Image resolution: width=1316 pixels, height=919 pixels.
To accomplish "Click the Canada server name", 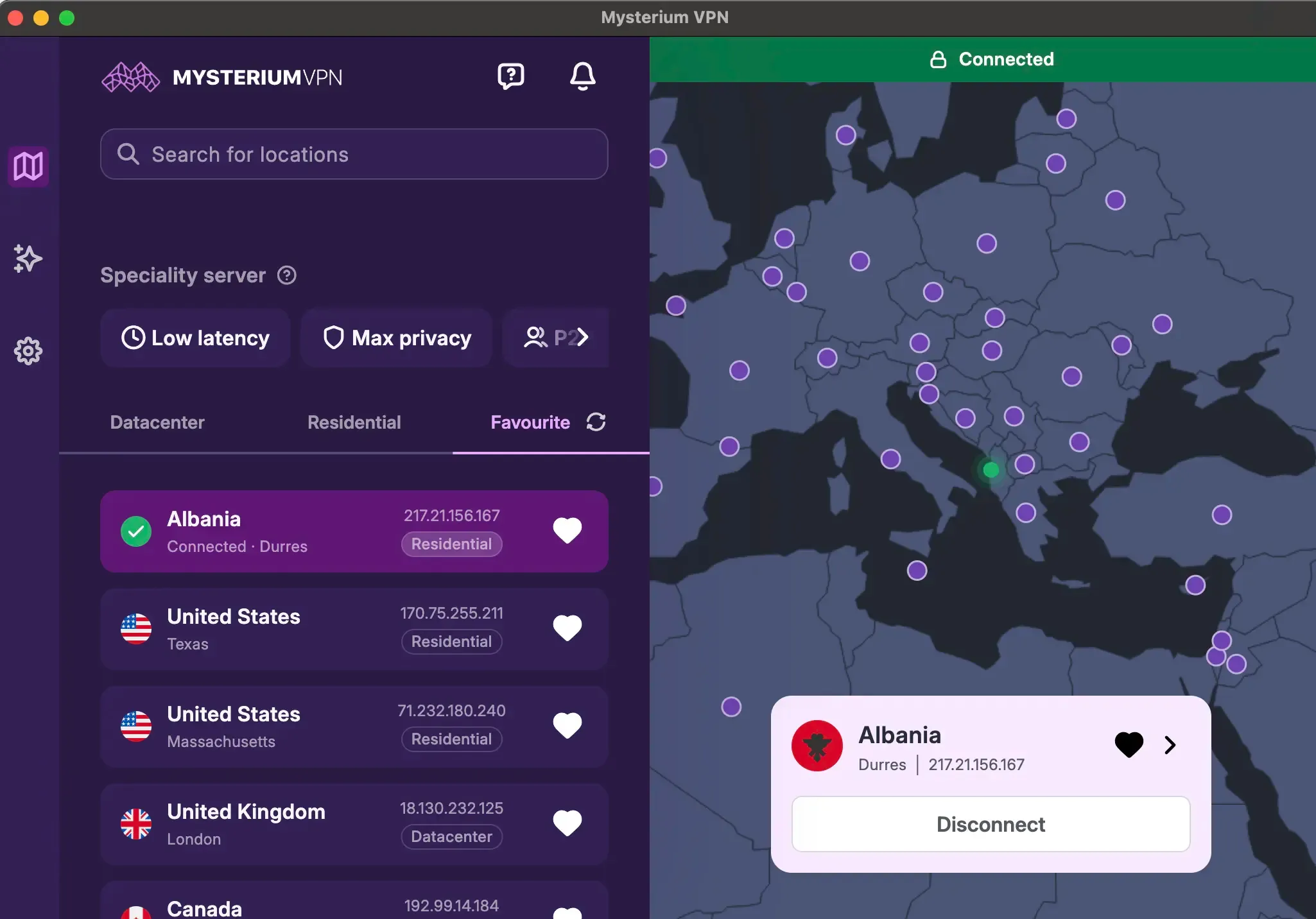I will (205, 909).
